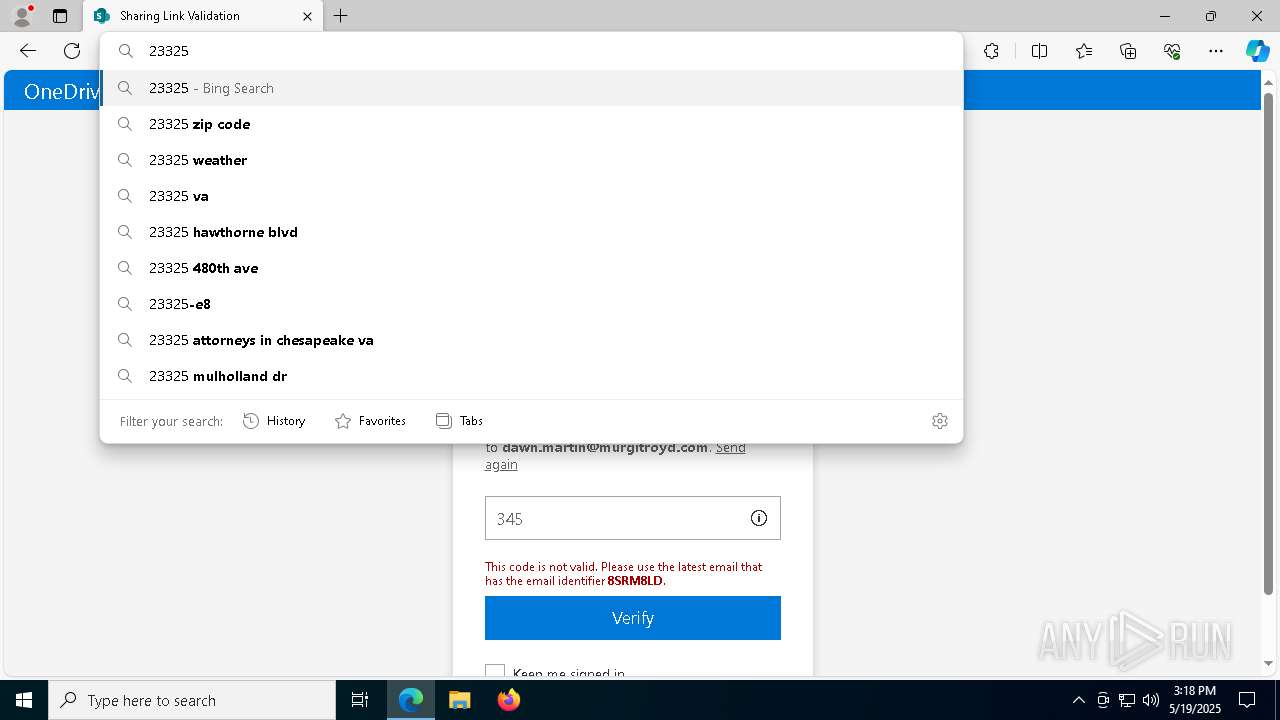1280x720 pixels.
Task: Click the verification code input field
Action: (632, 518)
